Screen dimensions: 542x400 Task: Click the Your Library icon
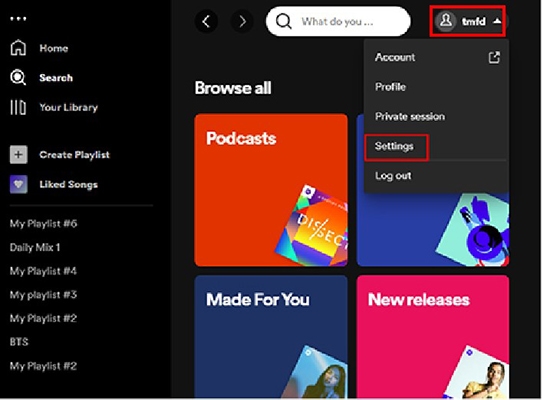(18, 107)
